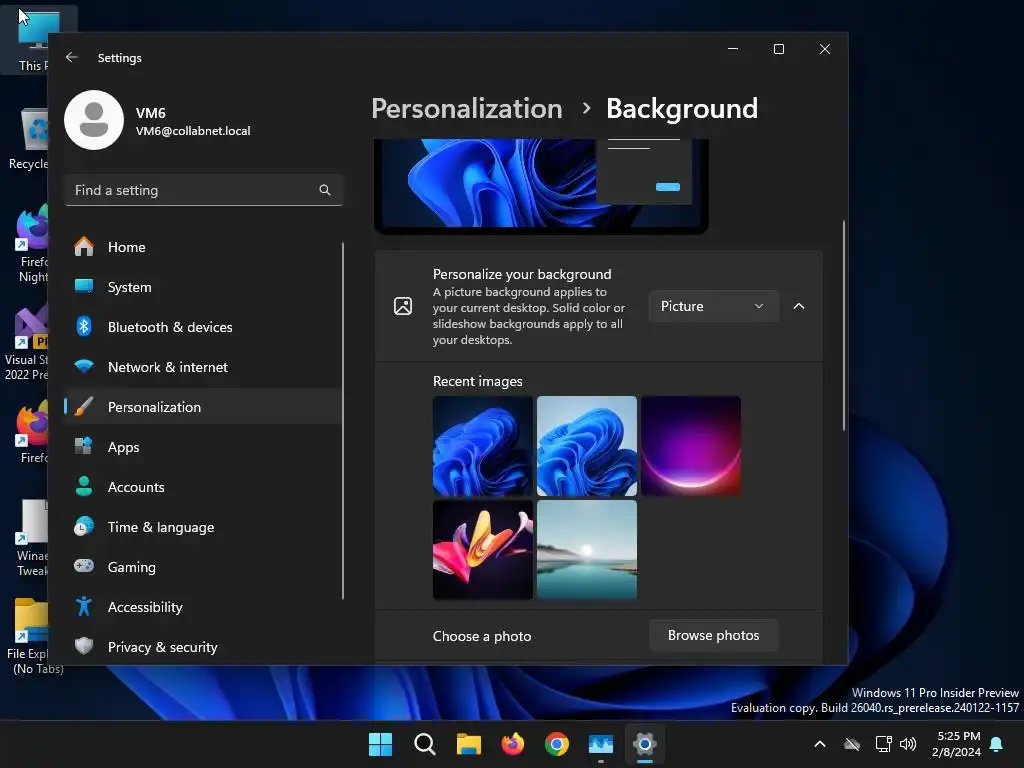Click the Accessibility figure icon in sidebar
The width and height of the screenshot is (1024, 768).
[84, 607]
